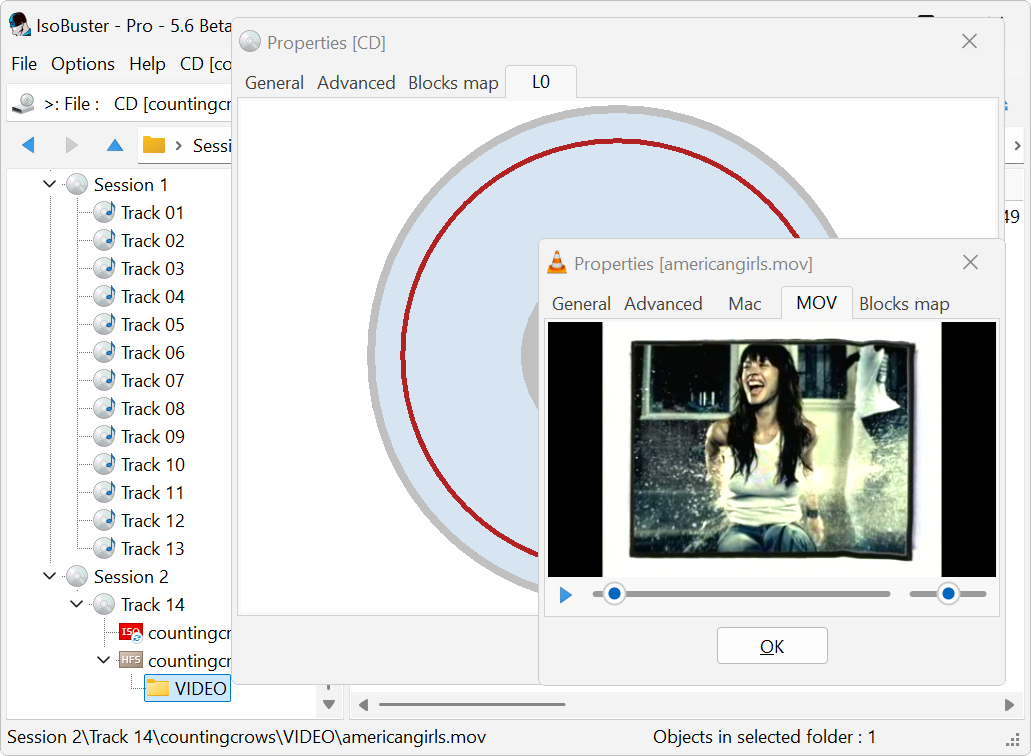Click tree panel scroll down arrow
The width and height of the screenshot is (1031, 756).
(x=329, y=704)
